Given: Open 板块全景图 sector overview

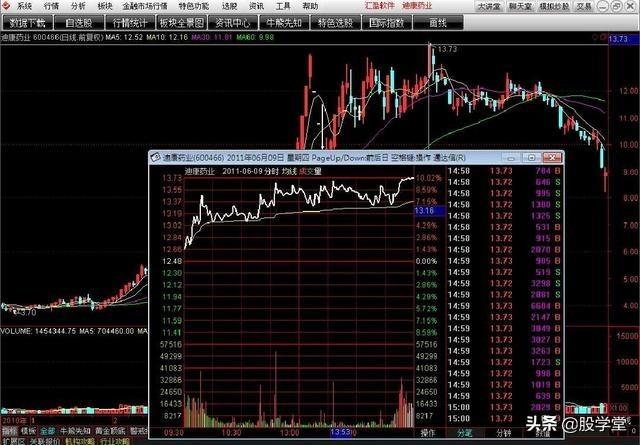Looking at the screenshot, I should point(182,20).
